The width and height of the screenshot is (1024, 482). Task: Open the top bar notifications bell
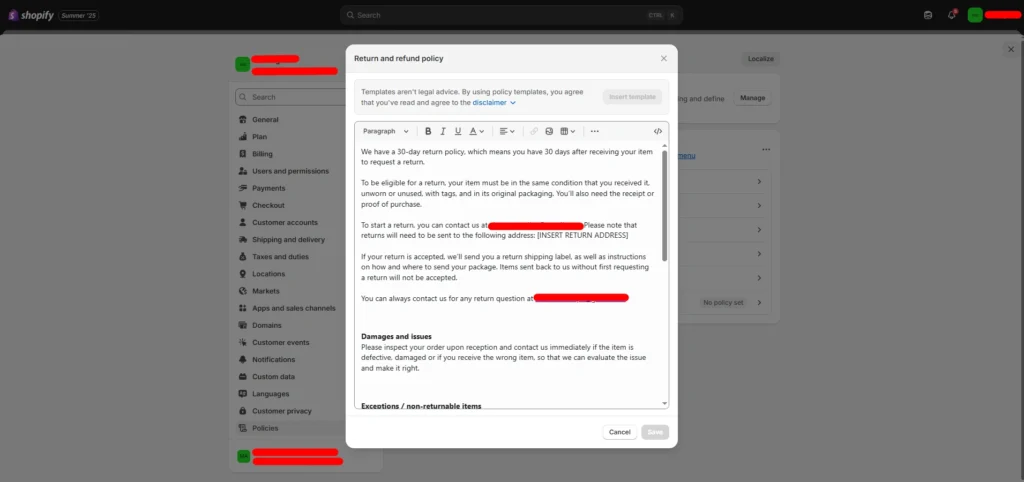tap(952, 15)
